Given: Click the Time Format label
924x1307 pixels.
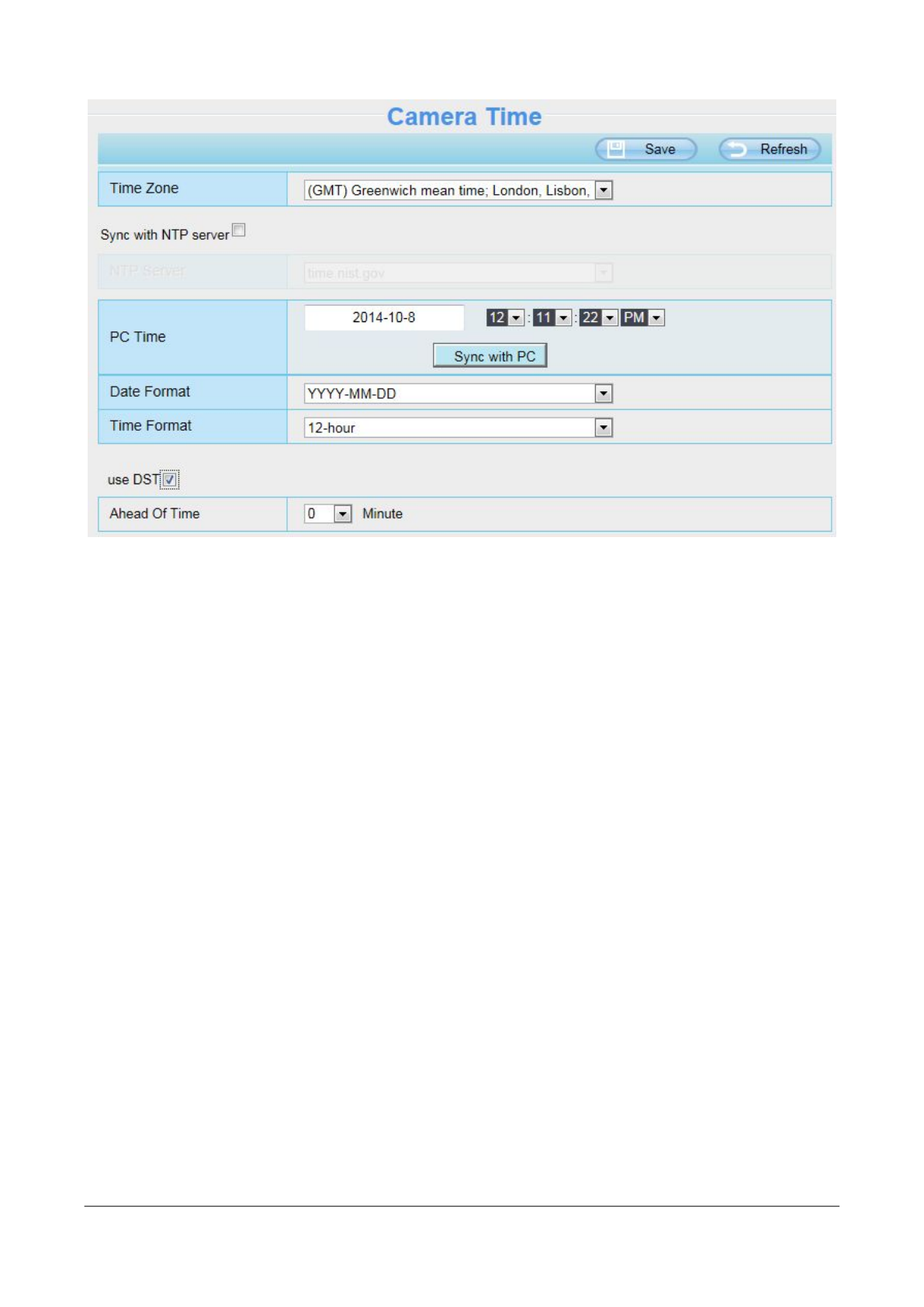Looking at the screenshot, I should click(x=151, y=425).
